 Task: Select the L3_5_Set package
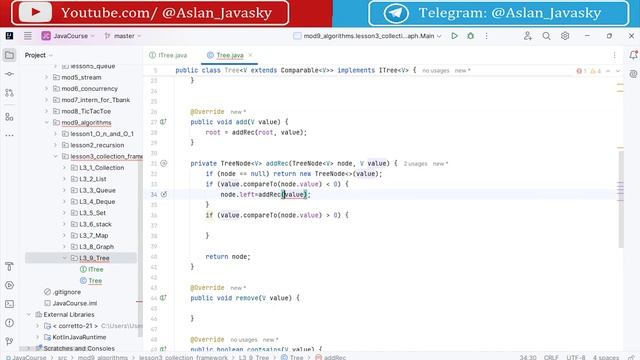tap(92, 213)
